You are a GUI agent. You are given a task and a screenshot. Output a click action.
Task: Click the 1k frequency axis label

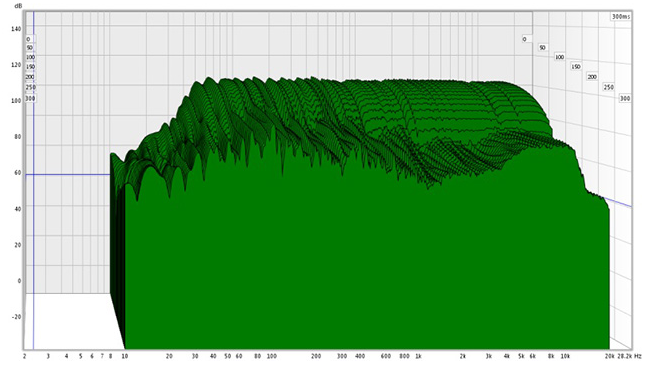click(418, 356)
